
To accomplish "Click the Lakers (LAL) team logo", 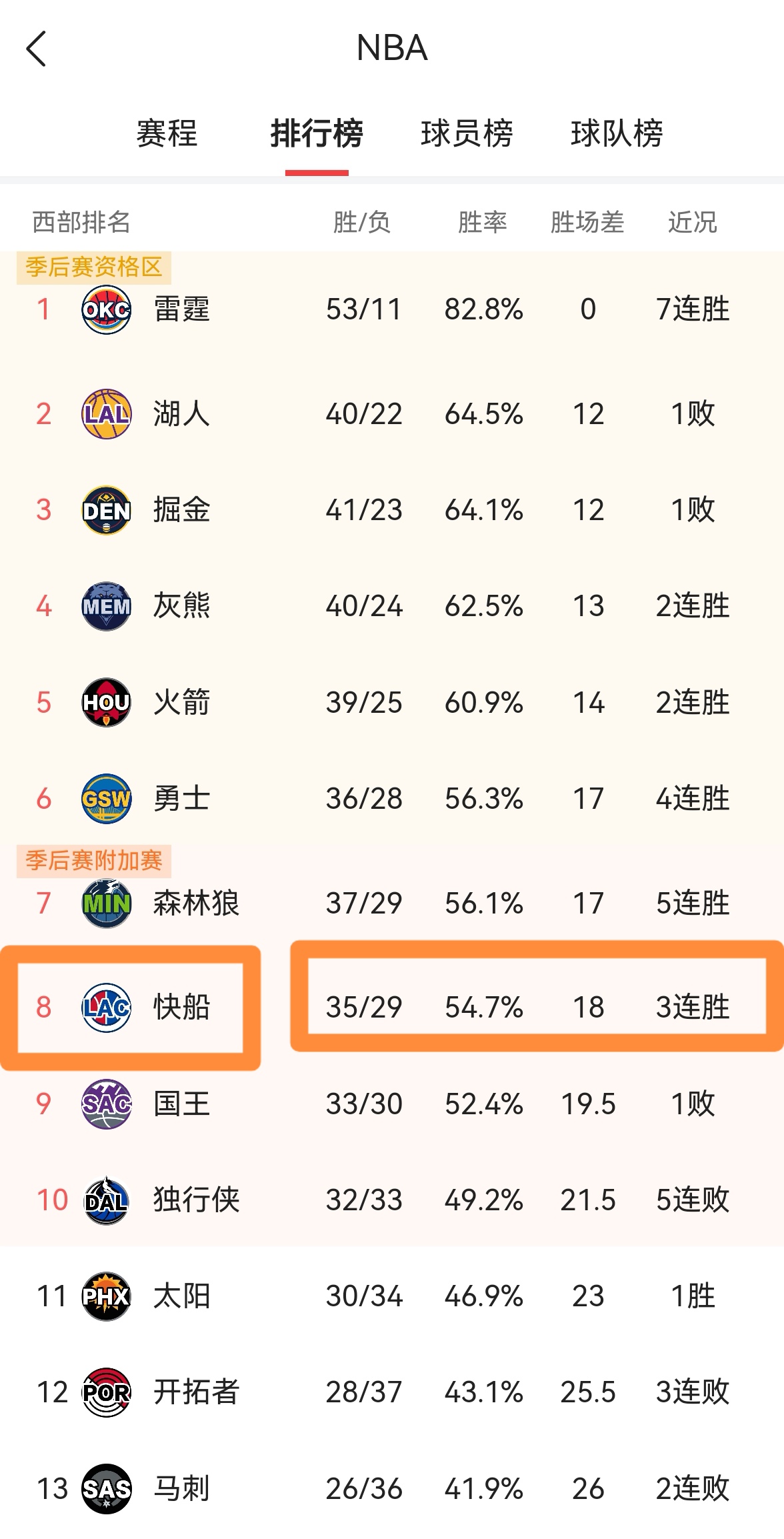I will point(107,413).
